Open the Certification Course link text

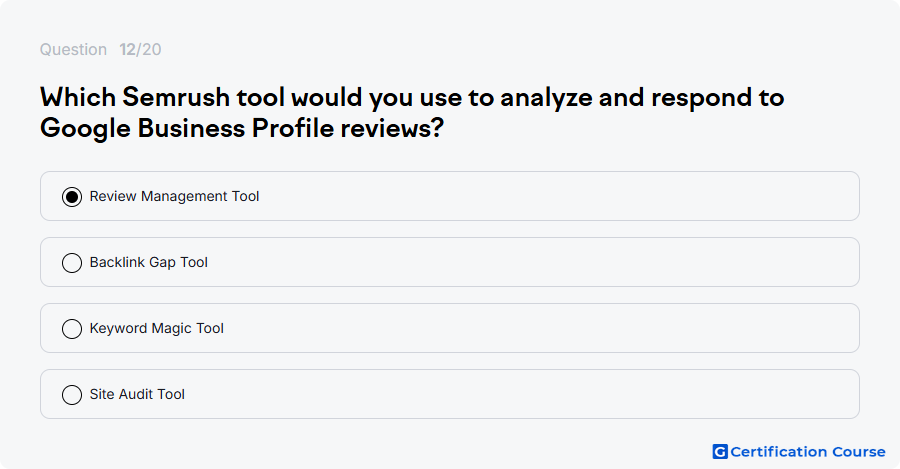click(x=808, y=452)
